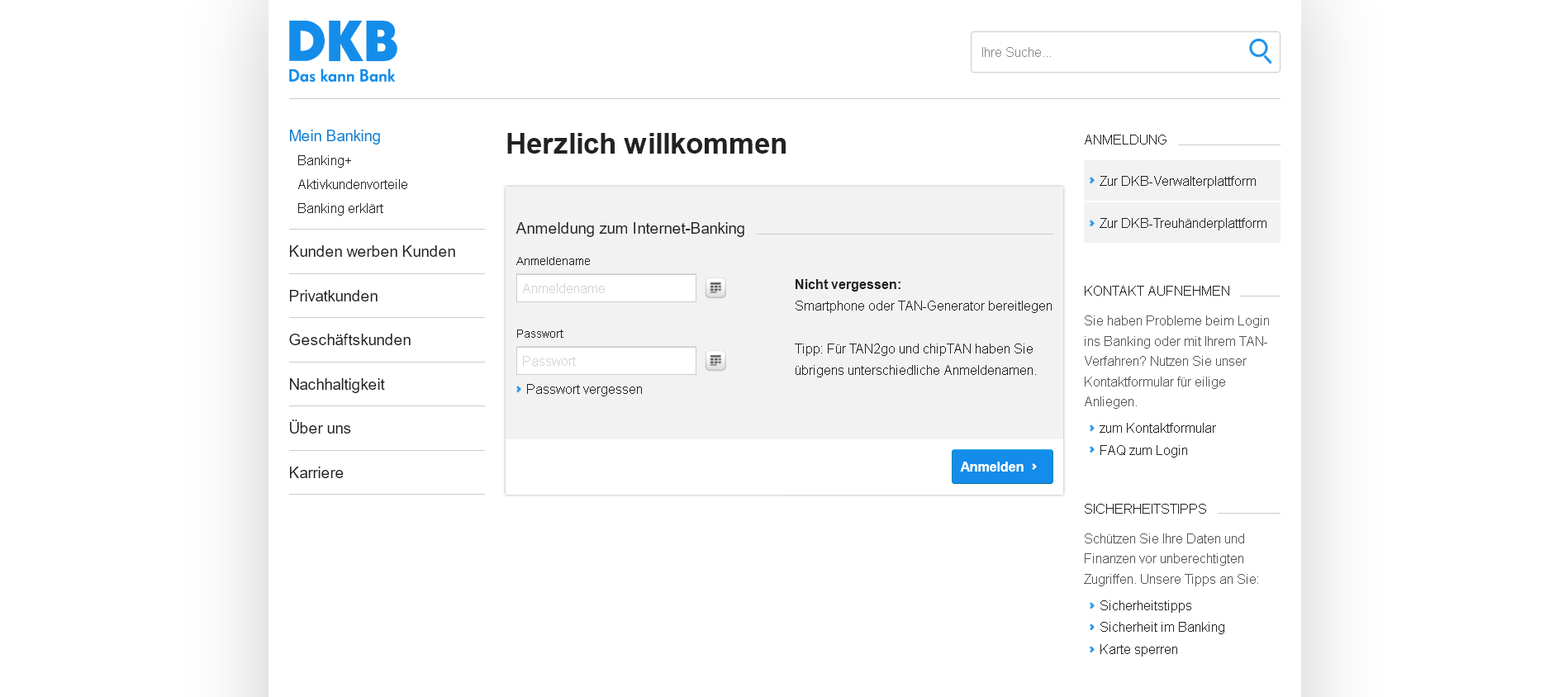Image resolution: width=1568 pixels, height=697 pixels.
Task: Open FAQ zum Login
Action: (1143, 450)
